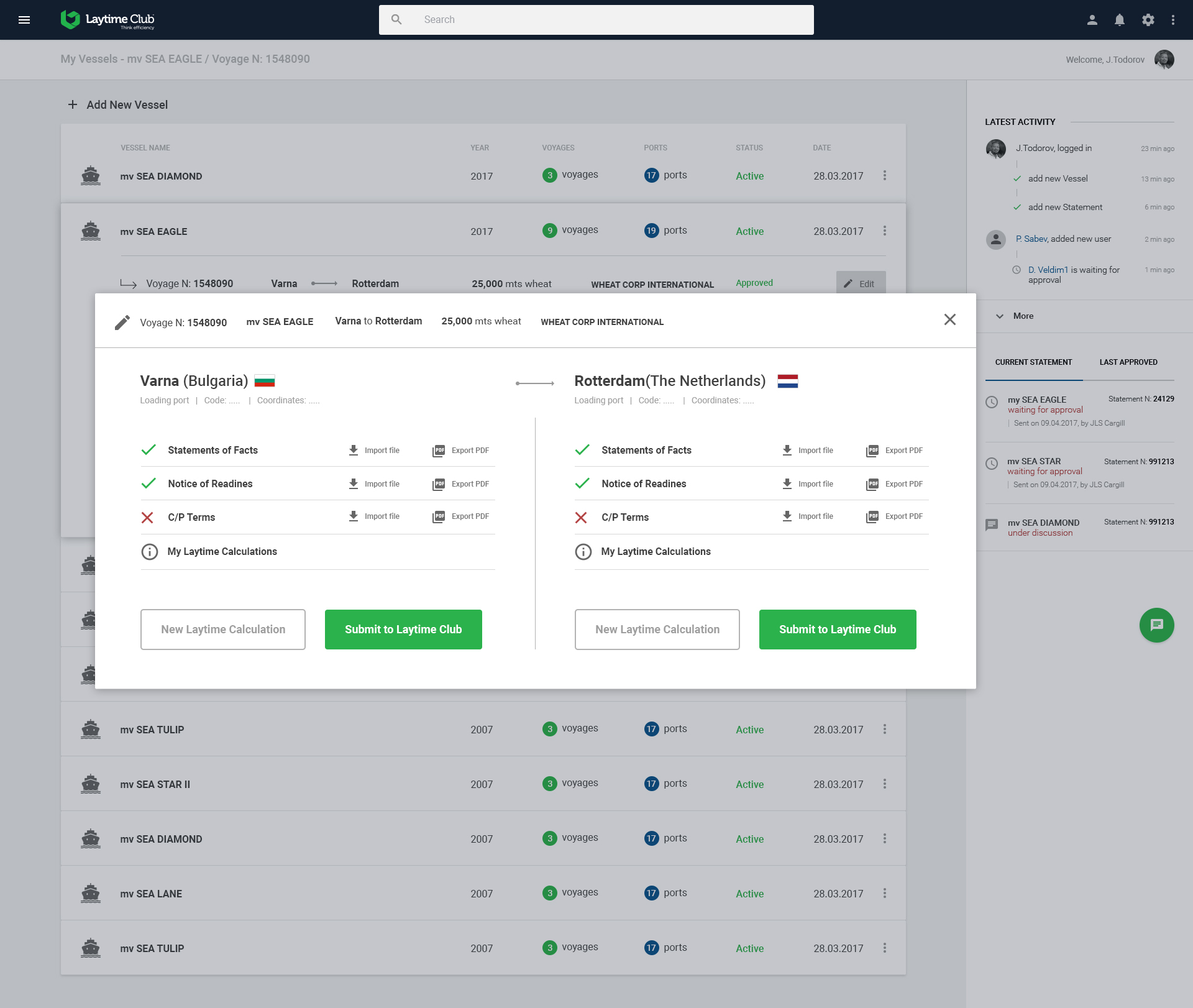The height and width of the screenshot is (1008, 1193).
Task: Open three-dot options for mv SEA EAGLE
Action: (885, 231)
